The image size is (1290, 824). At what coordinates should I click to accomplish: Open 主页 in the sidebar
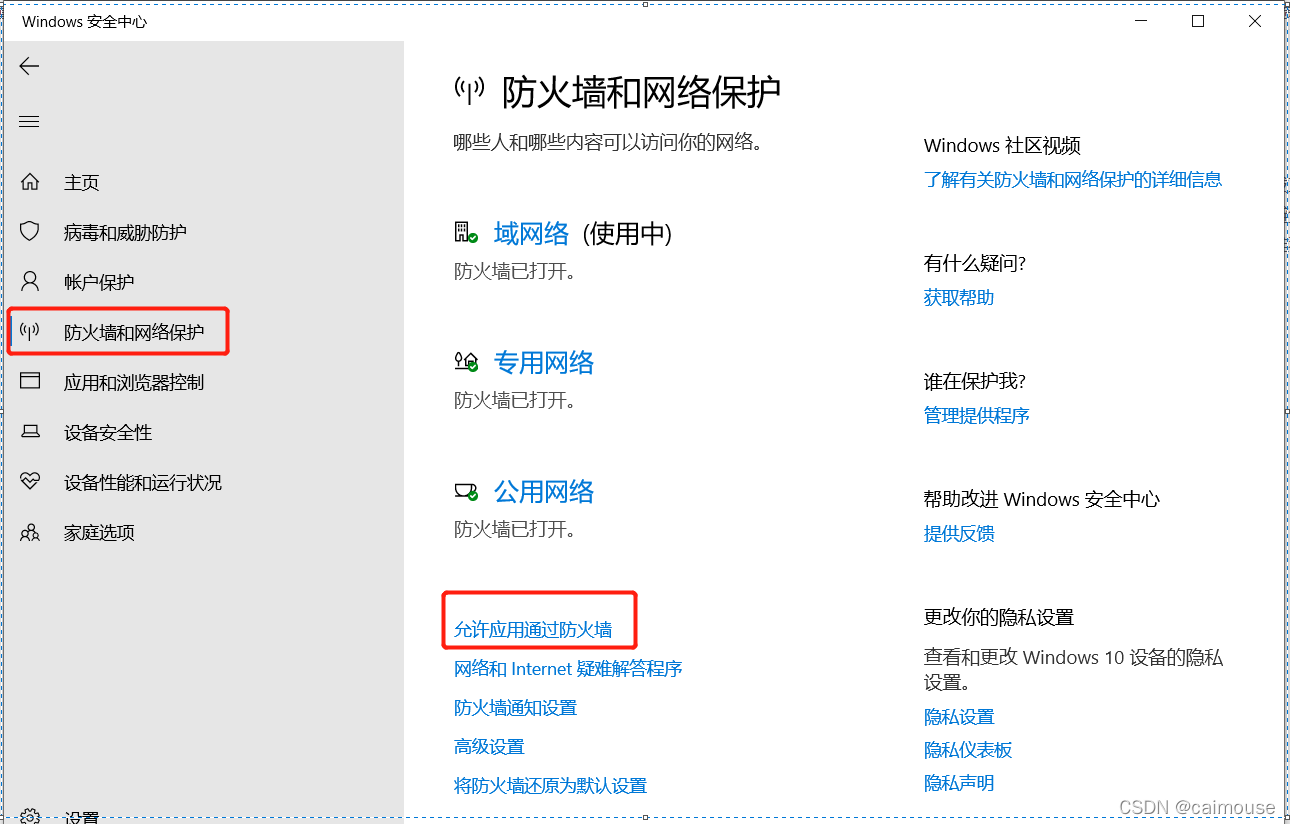point(82,182)
